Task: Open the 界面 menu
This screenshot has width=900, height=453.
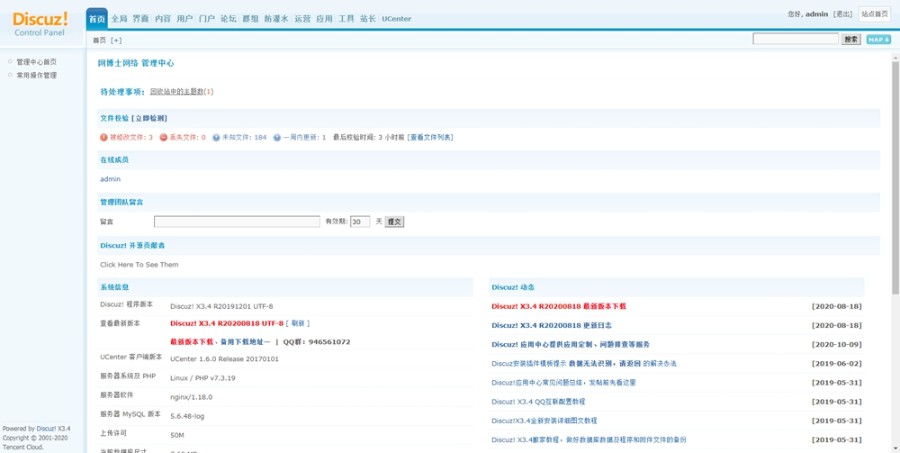Action: point(141,18)
